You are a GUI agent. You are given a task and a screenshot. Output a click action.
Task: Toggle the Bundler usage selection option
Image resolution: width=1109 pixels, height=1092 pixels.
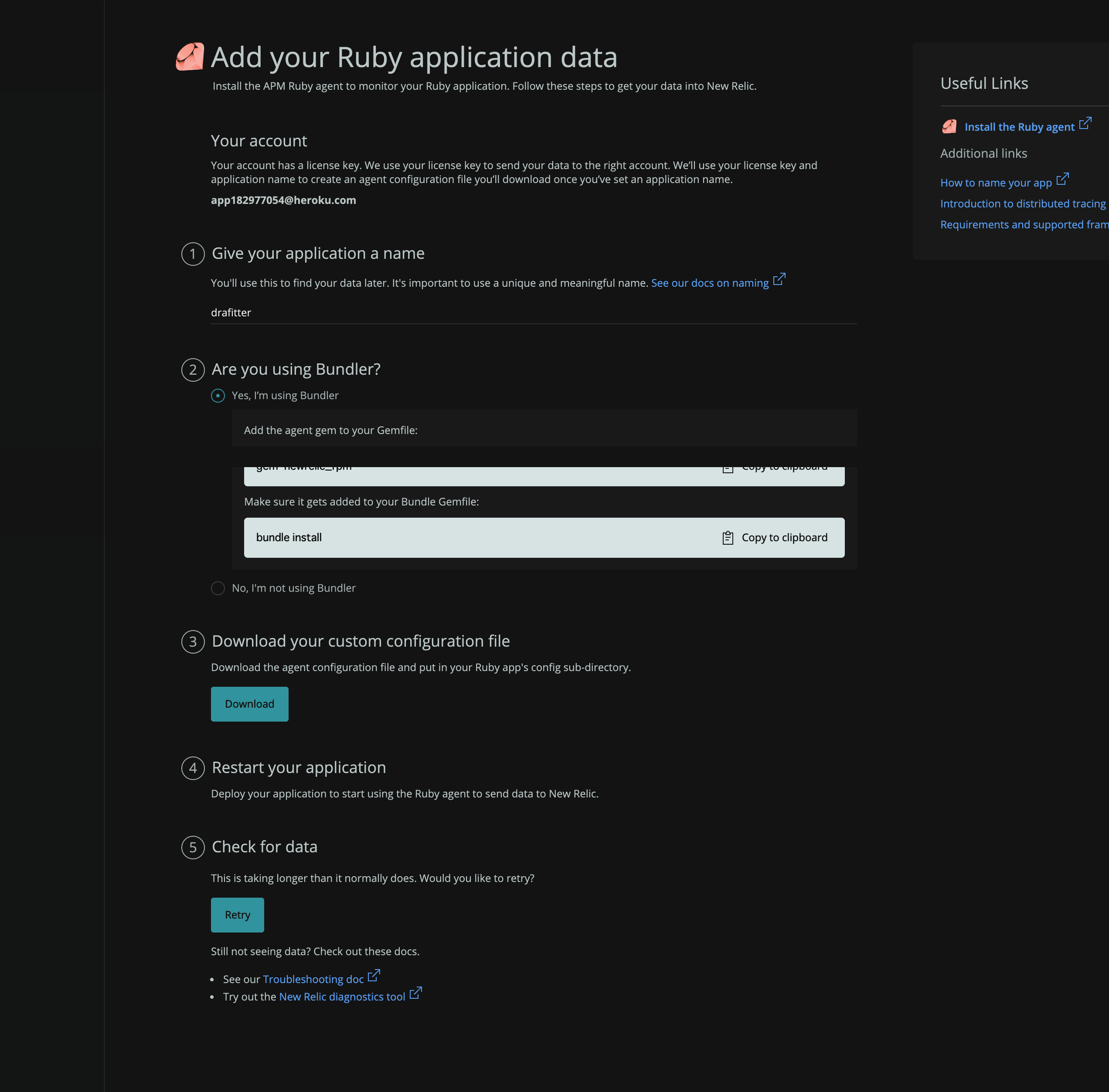(x=218, y=588)
